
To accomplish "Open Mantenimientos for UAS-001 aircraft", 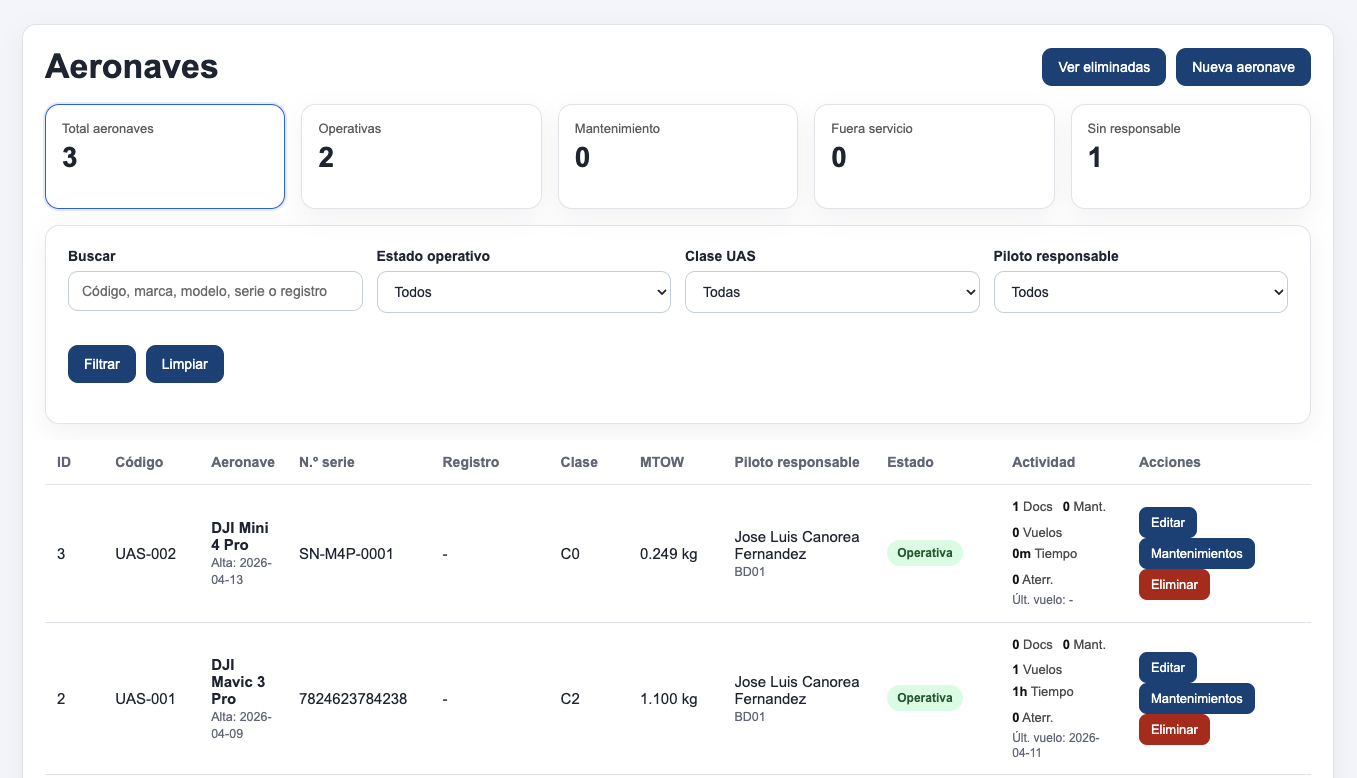I will [x=1197, y=698].
